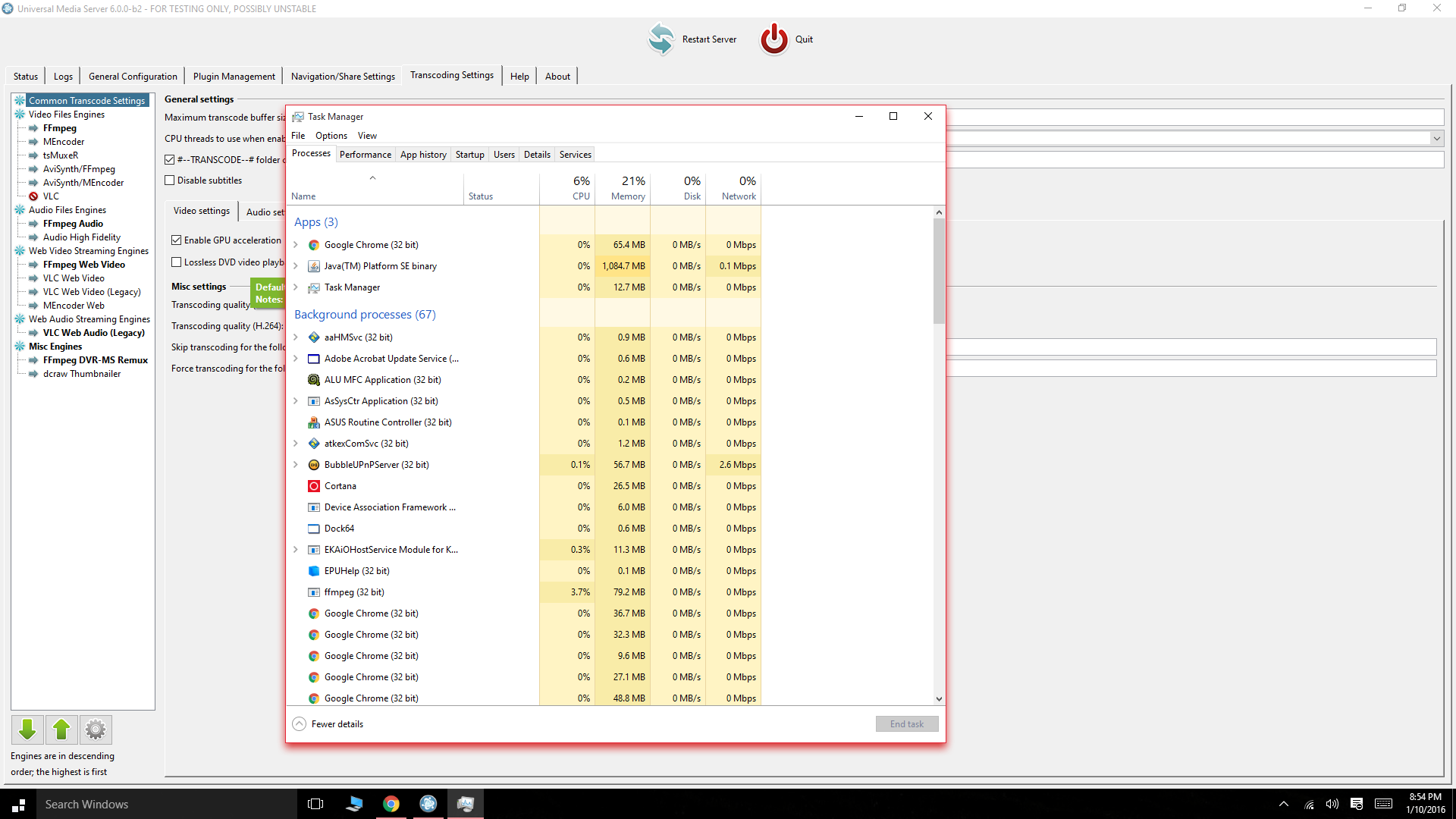
Task: Click the BubbleUPnPServer process icon
Action: [x=314, y=465]
